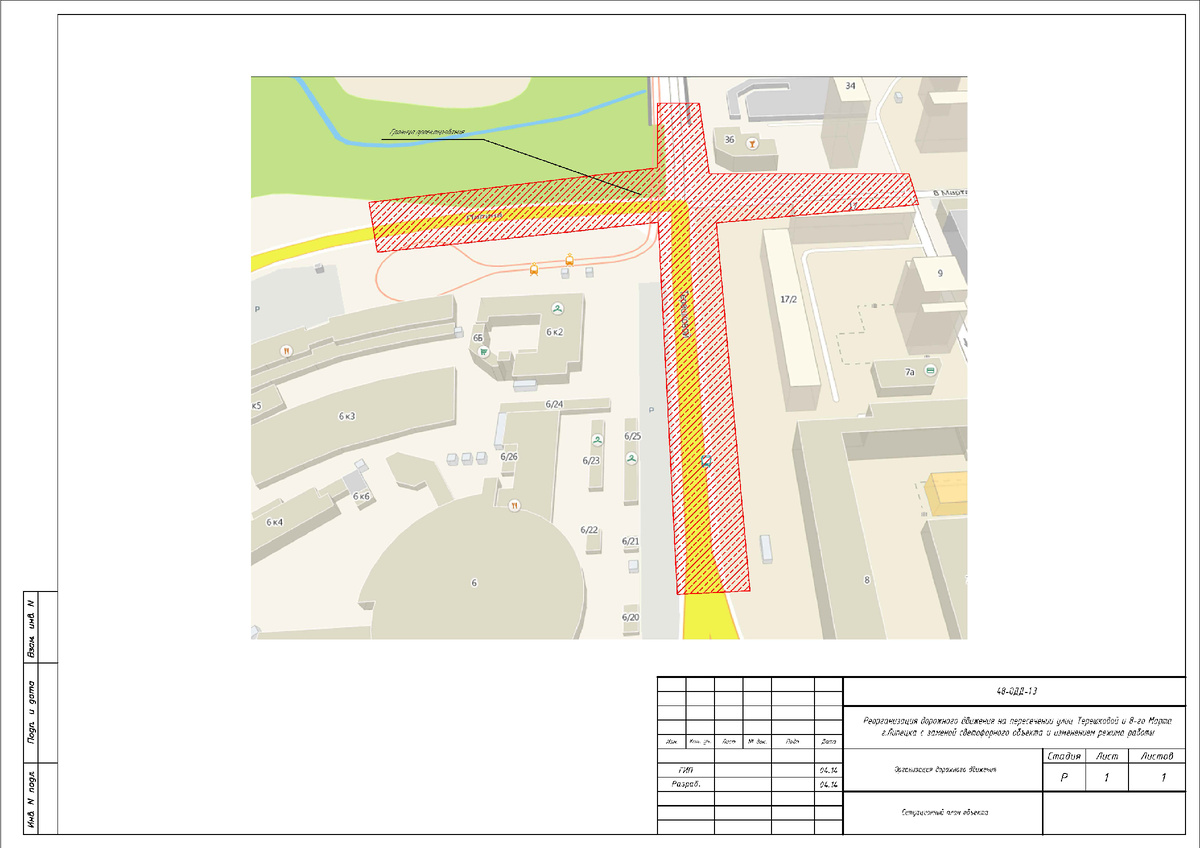Viewport: 1200px width, 848px height.
Task: Click date 04.14 in the Разраб. row
Action: 828,785
